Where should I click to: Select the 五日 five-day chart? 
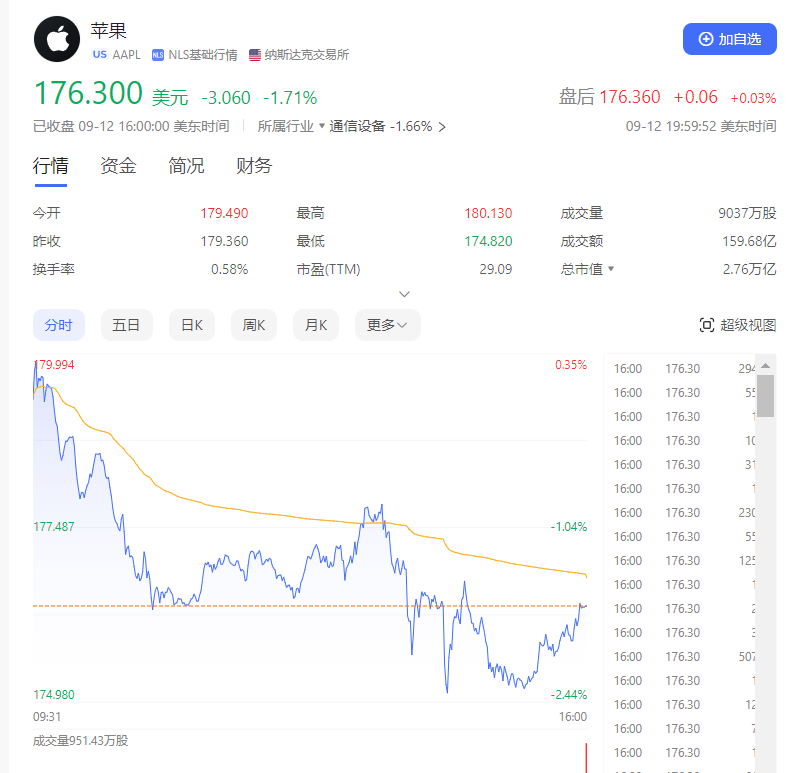(126, 325)
